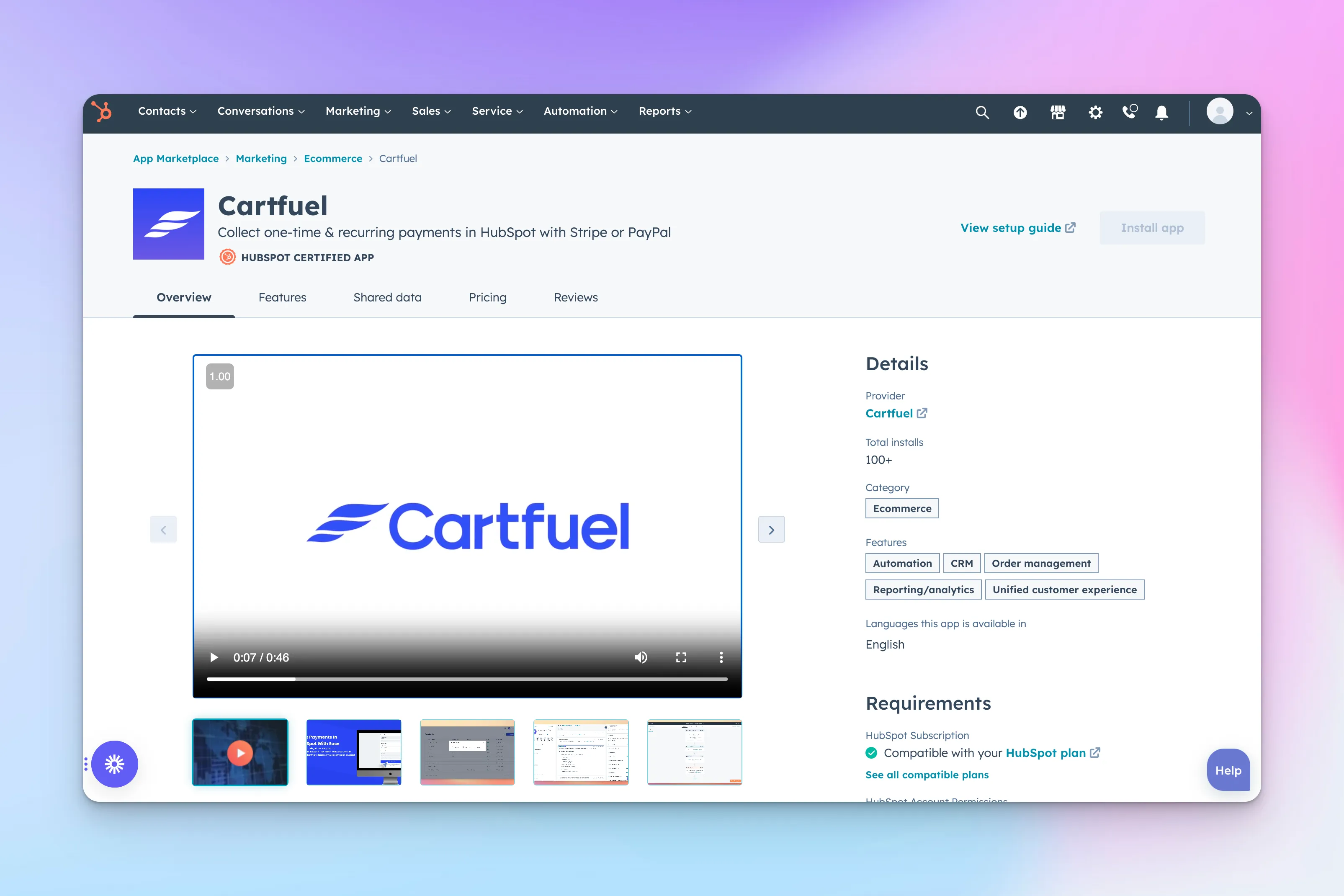Enter video fullscreen mode
Image resolution: width=1344 pixels, height=896 pixels.
(681, 657)
